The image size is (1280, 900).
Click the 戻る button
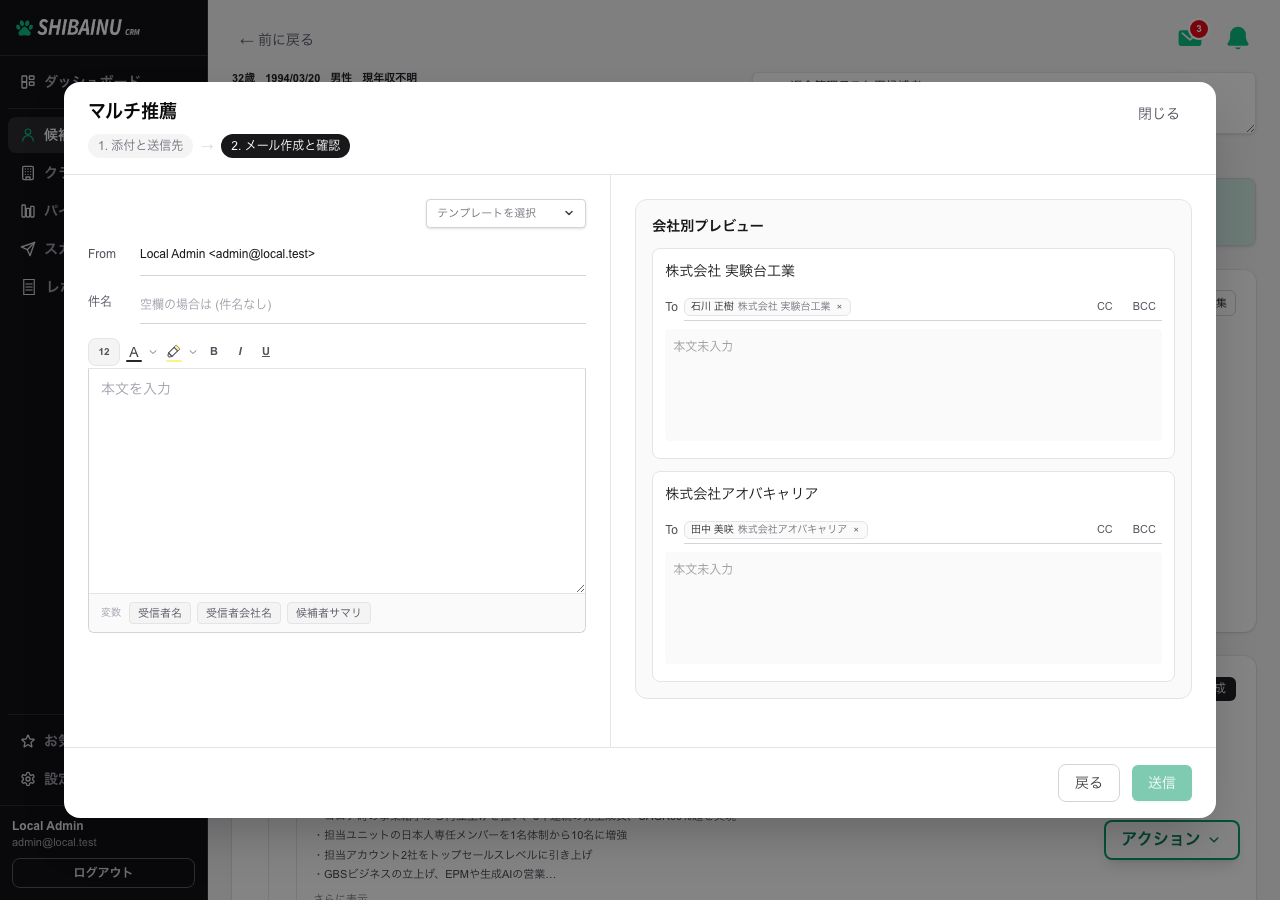[1089, 783]
